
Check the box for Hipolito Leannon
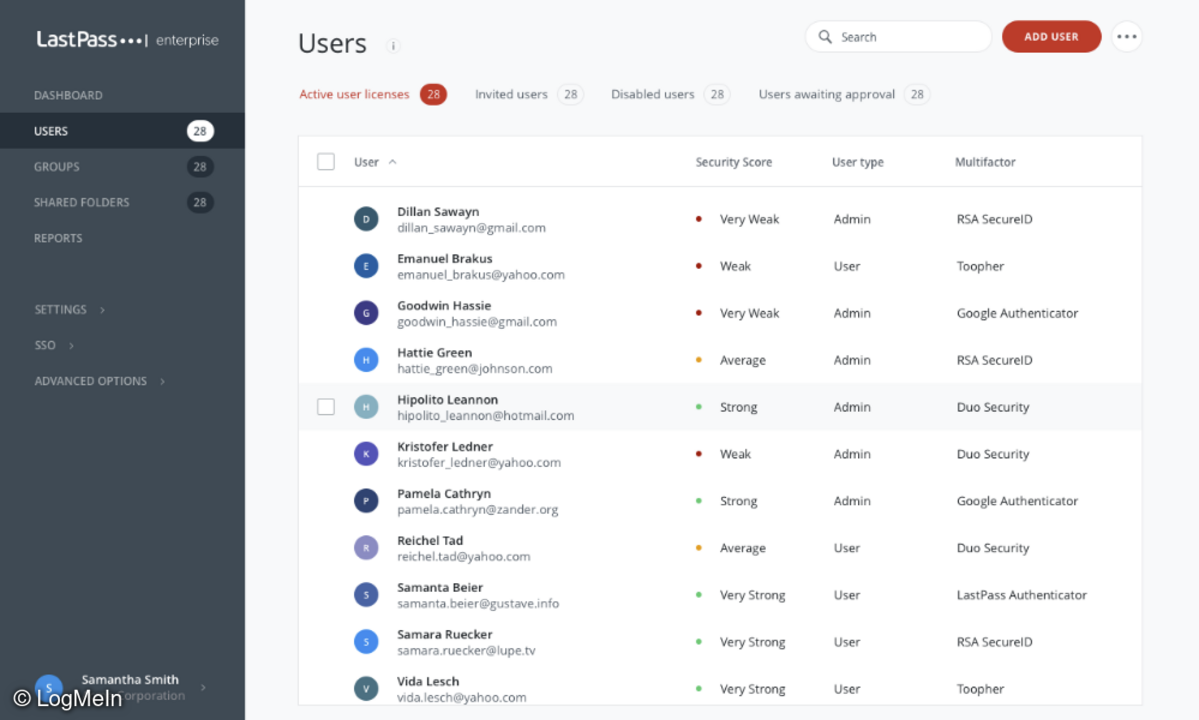(326, 407)
